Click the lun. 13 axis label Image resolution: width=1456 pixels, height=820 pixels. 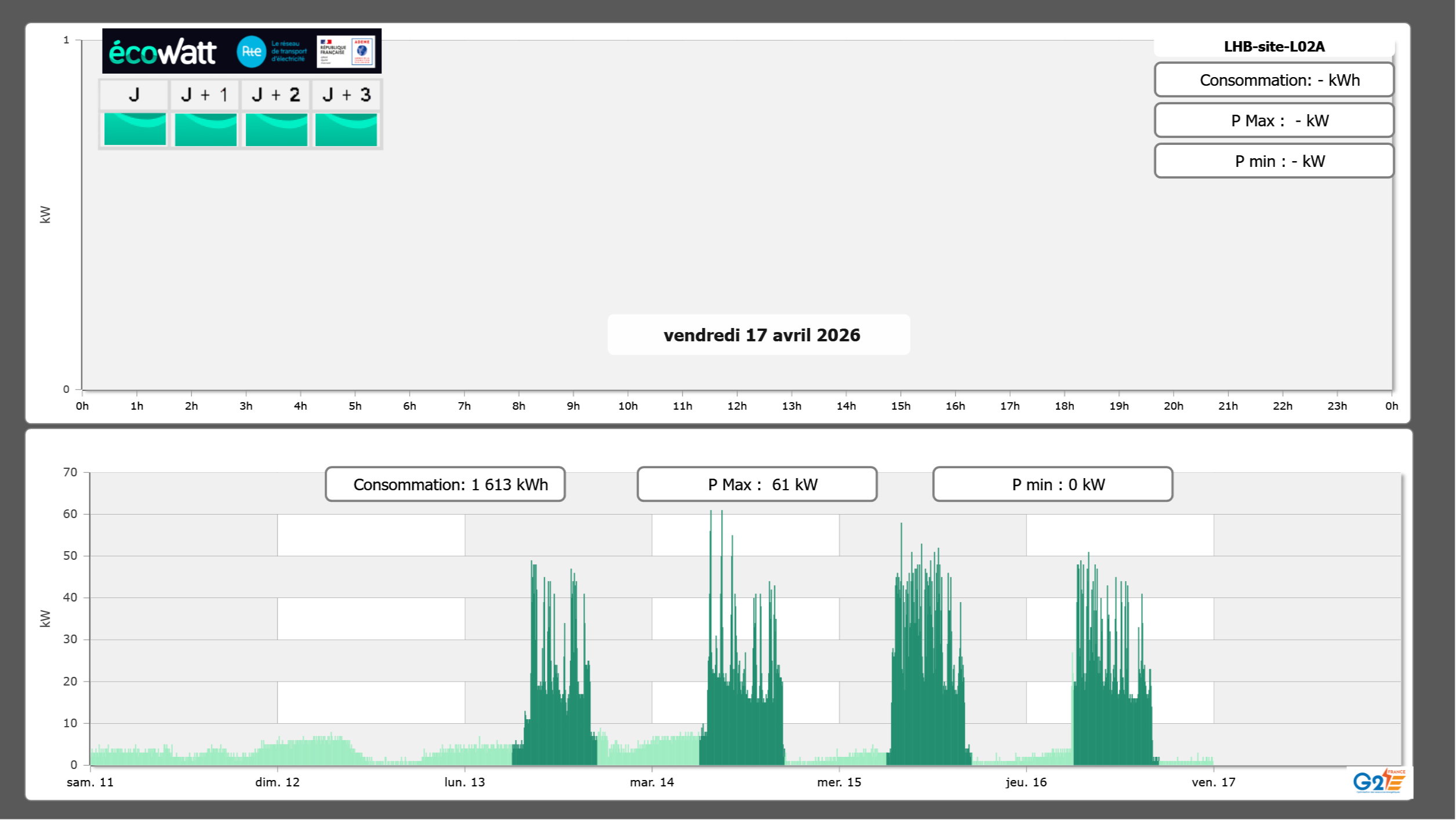tap(464, 782)
